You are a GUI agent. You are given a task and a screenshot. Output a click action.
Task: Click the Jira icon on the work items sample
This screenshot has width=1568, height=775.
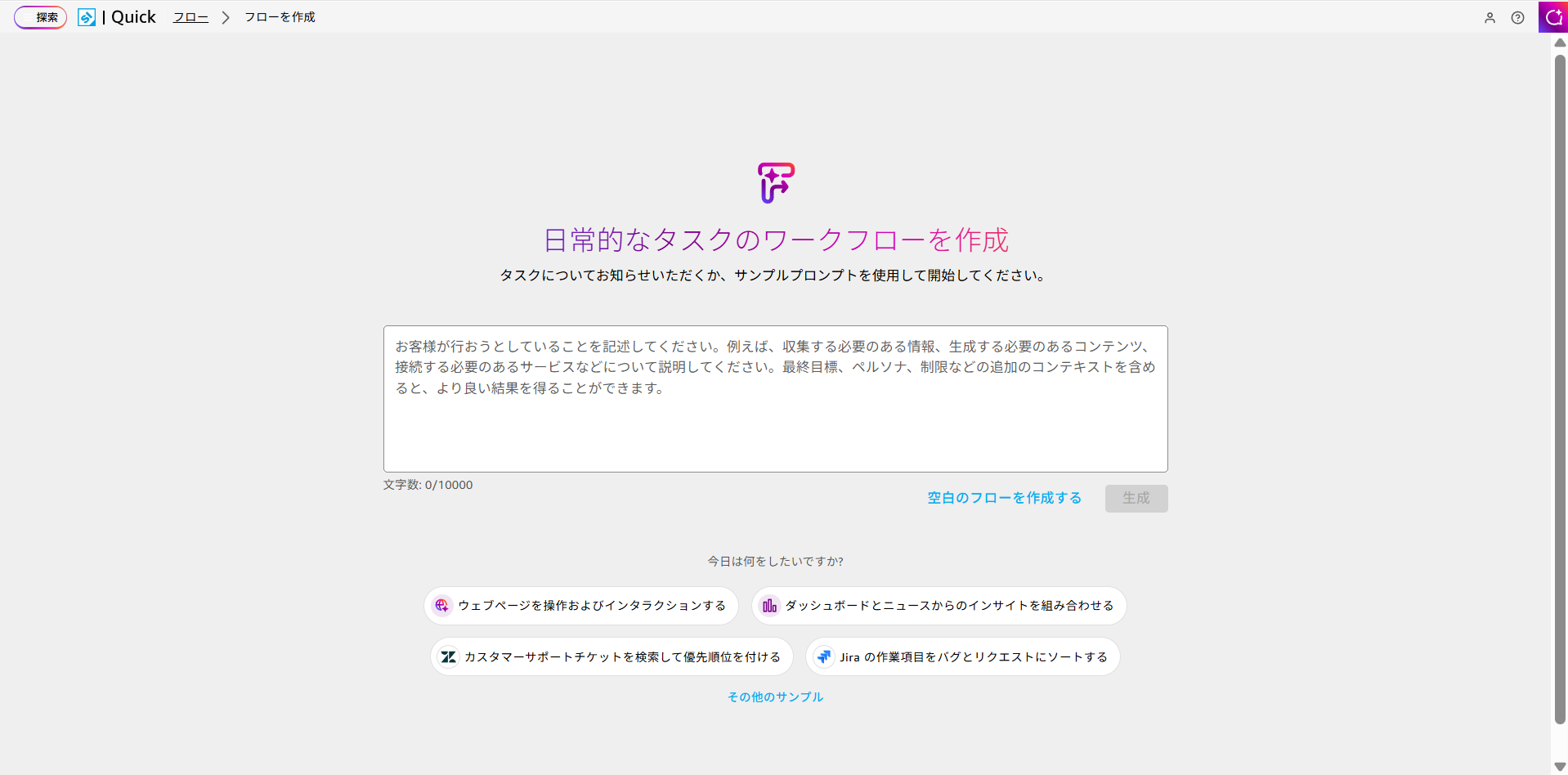click(x=823, y=657)
